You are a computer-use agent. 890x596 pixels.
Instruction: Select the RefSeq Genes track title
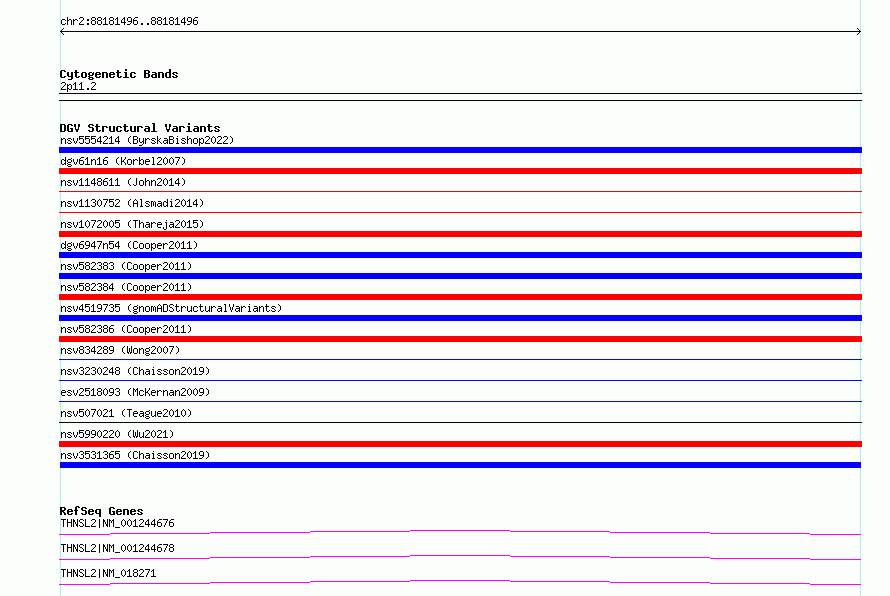(101, 511)
